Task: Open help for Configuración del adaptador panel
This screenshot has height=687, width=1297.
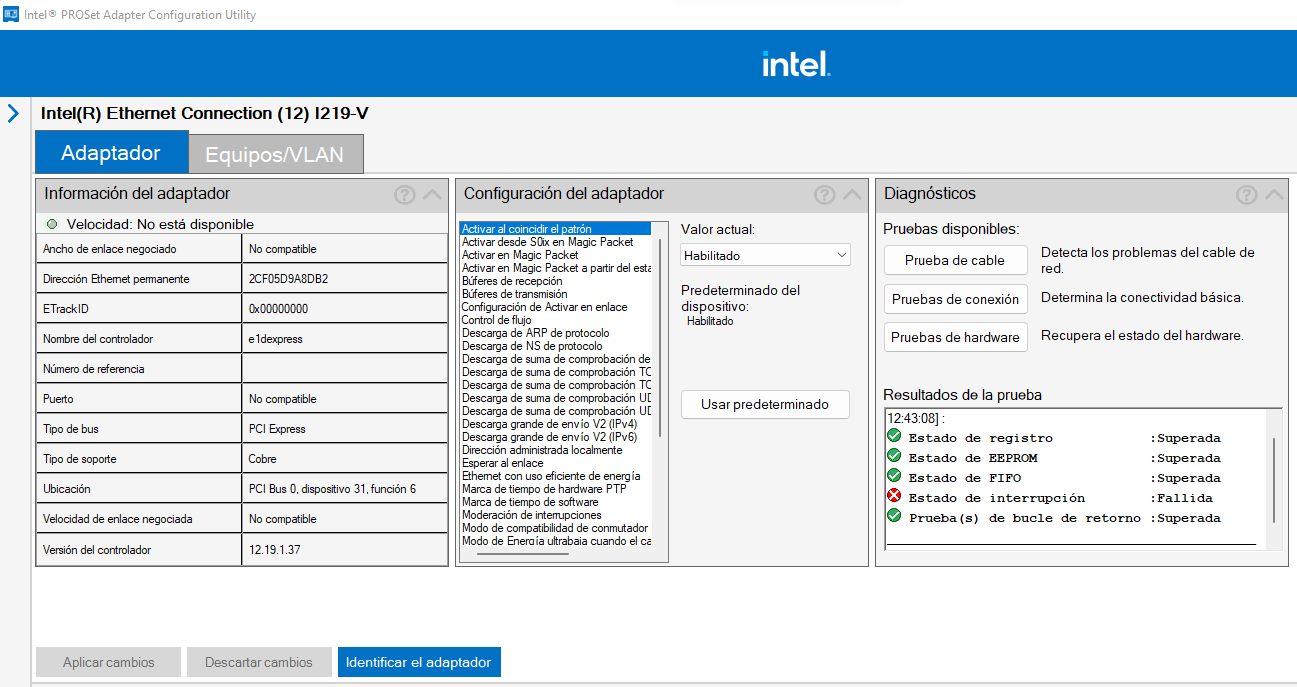Action: pos(824,195)
